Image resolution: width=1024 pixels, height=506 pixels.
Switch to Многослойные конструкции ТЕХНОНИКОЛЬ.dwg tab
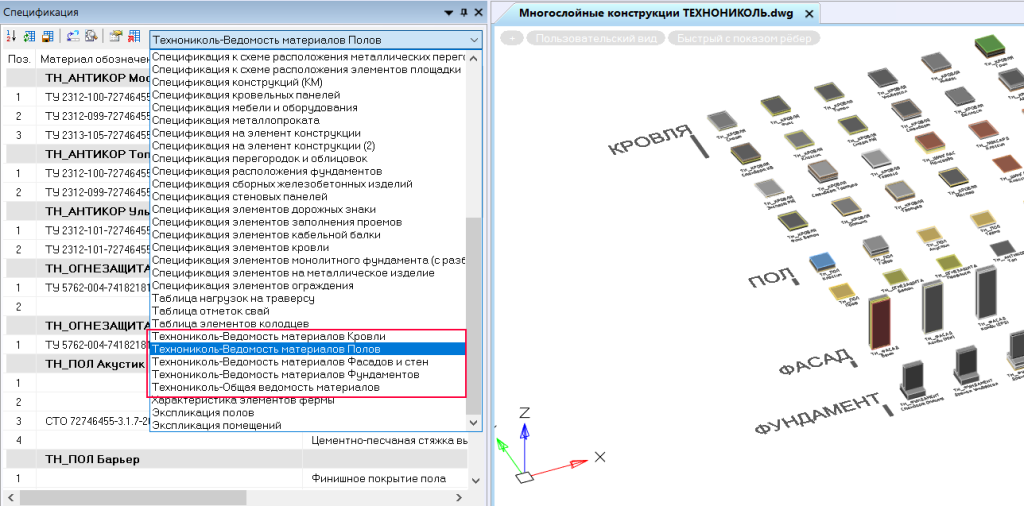coord(655,13)
